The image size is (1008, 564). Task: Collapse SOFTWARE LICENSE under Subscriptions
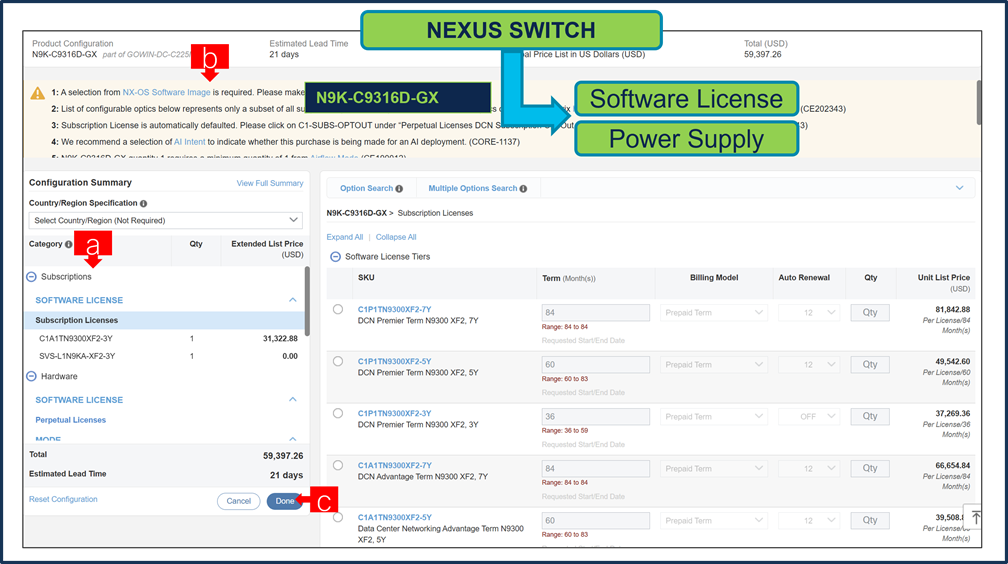click(x=292, y=300)
